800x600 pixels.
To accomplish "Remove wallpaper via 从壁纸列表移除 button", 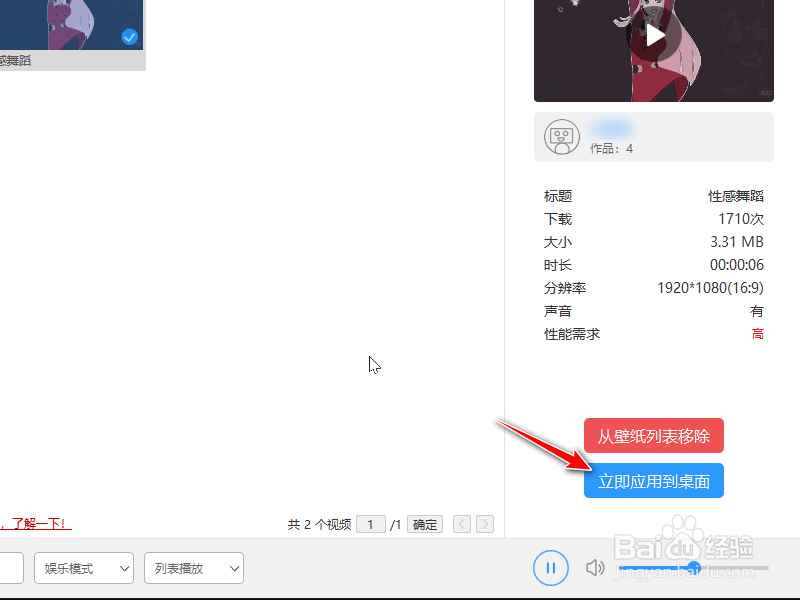I will pos(654,436).
